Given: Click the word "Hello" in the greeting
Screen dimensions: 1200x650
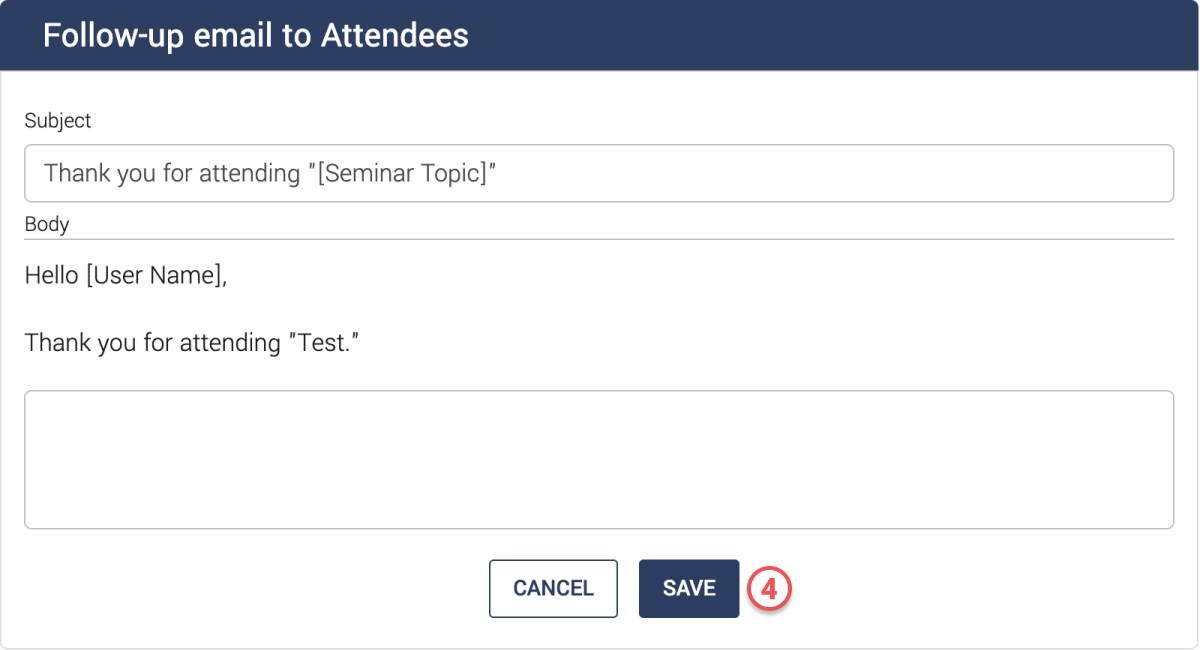Looking at the screenshot, I should [51, 275].
